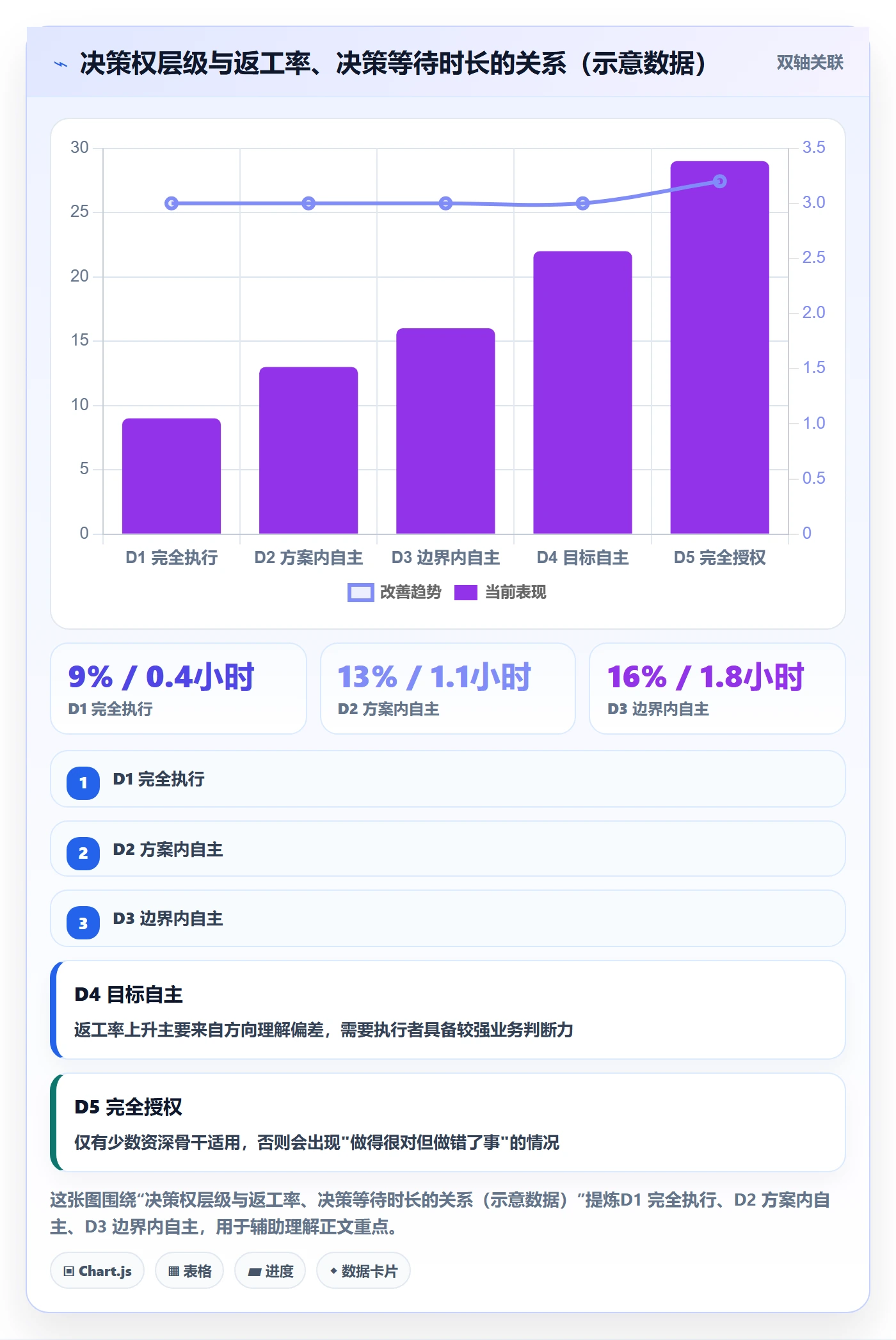
Task: Click the 进度 tag chip
Action: [270, 1271]
